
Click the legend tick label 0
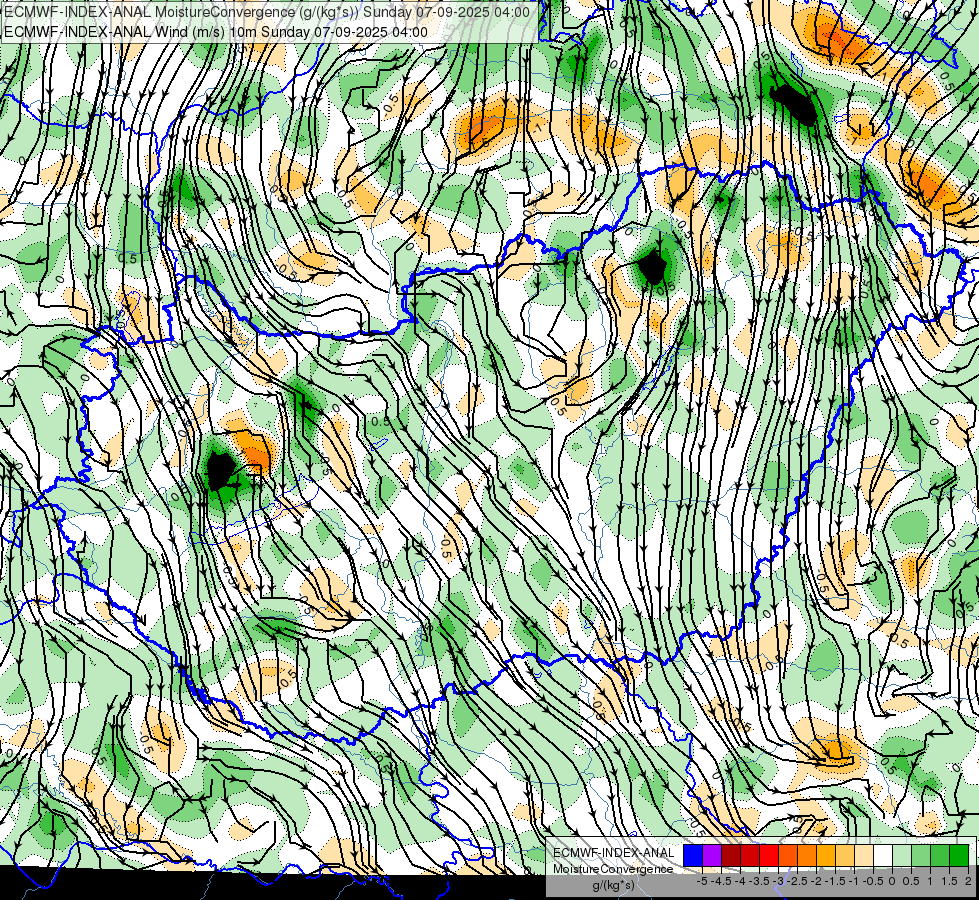tap(892, 881)
